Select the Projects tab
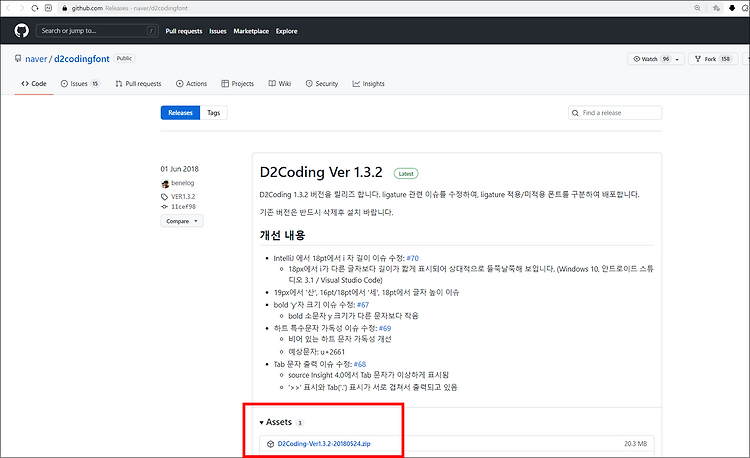The height and width of the screenshot is (458, 750). [238, 84]
